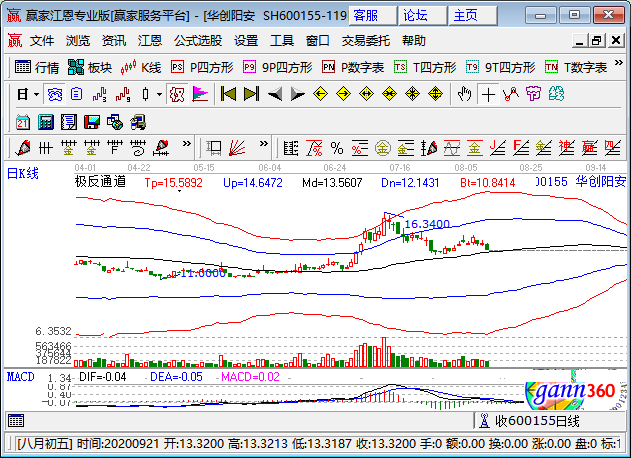Click the network computer icon
Screen dimensions: 631x458
(138, 122)
